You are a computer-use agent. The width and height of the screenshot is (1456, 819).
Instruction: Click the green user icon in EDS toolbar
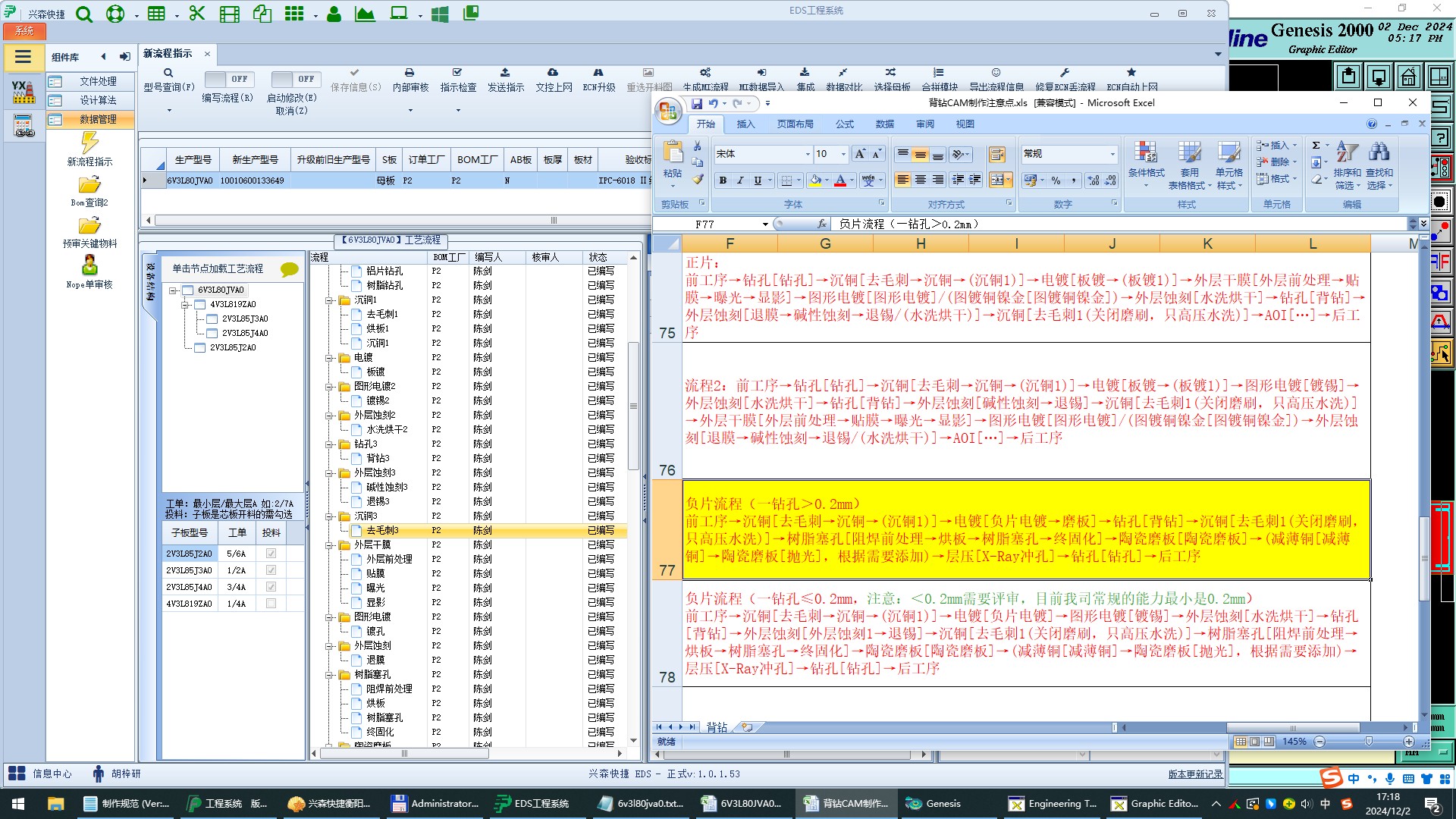(x=334, y=14)
